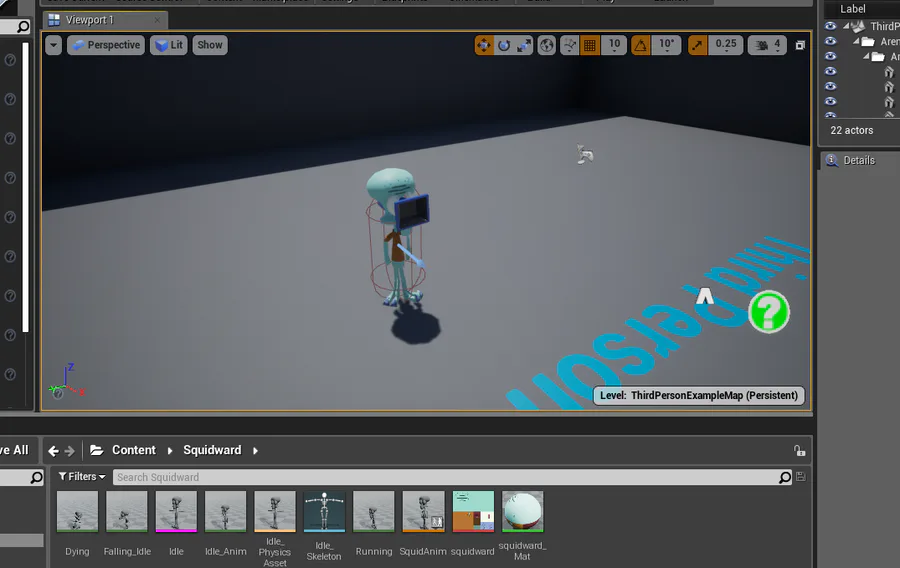Select the Translate gizmo tool
Viewport: 900px width, 568px height.
(484, 45)
